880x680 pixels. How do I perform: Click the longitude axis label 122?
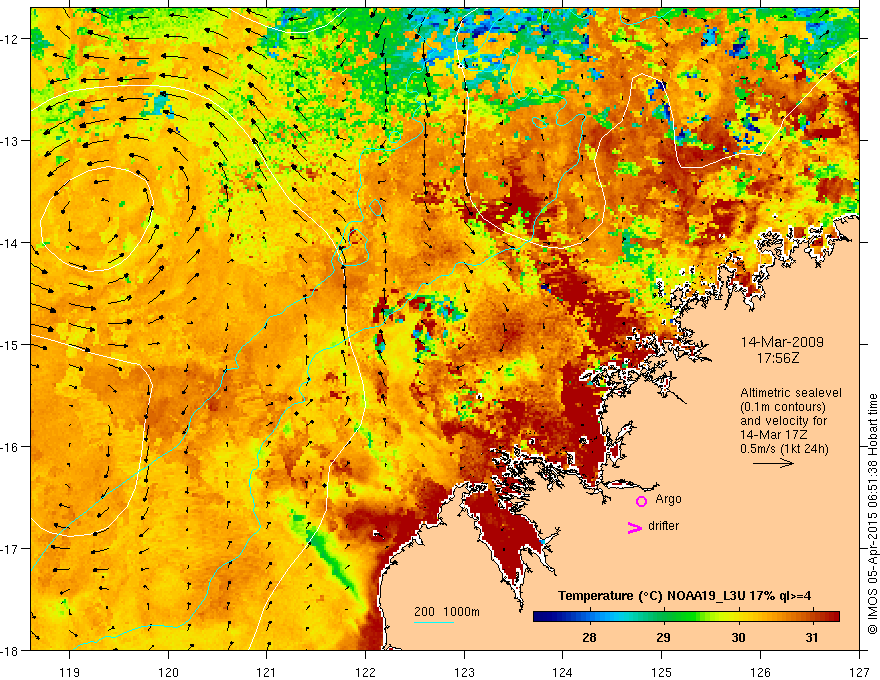[365, 672]
